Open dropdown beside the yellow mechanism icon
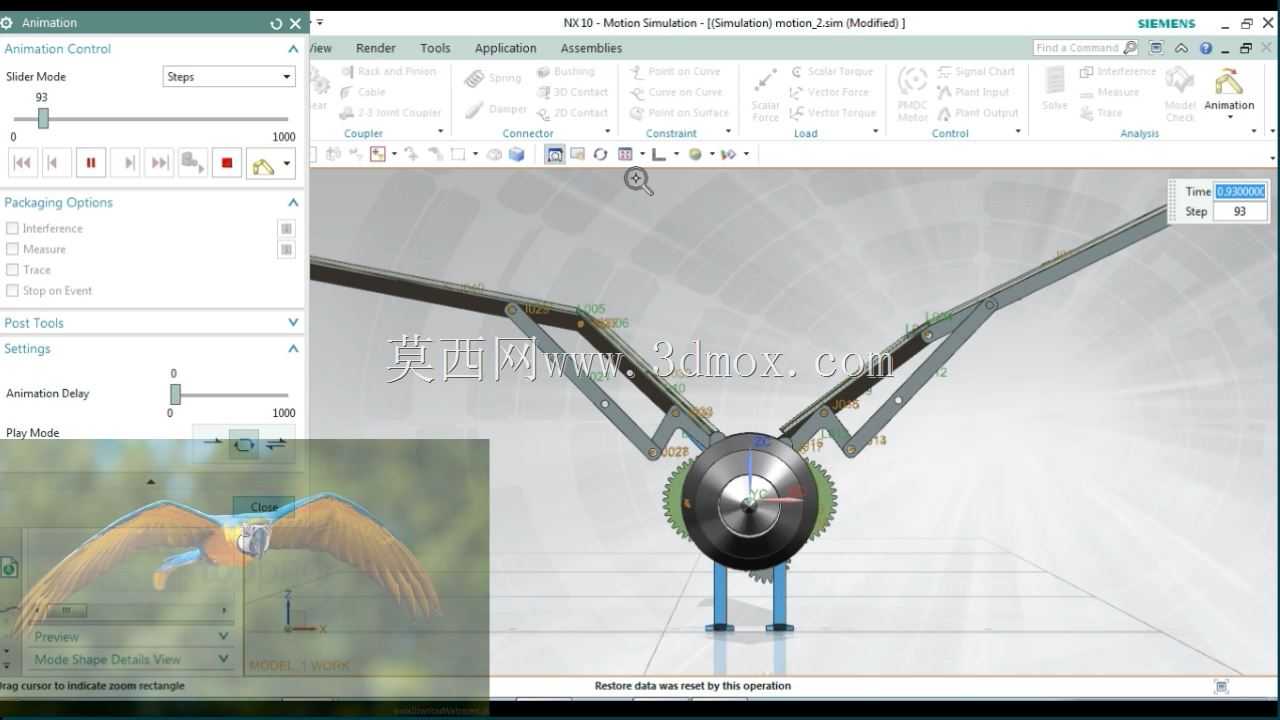Viewport: 1280px width, 720px height. 287,164
